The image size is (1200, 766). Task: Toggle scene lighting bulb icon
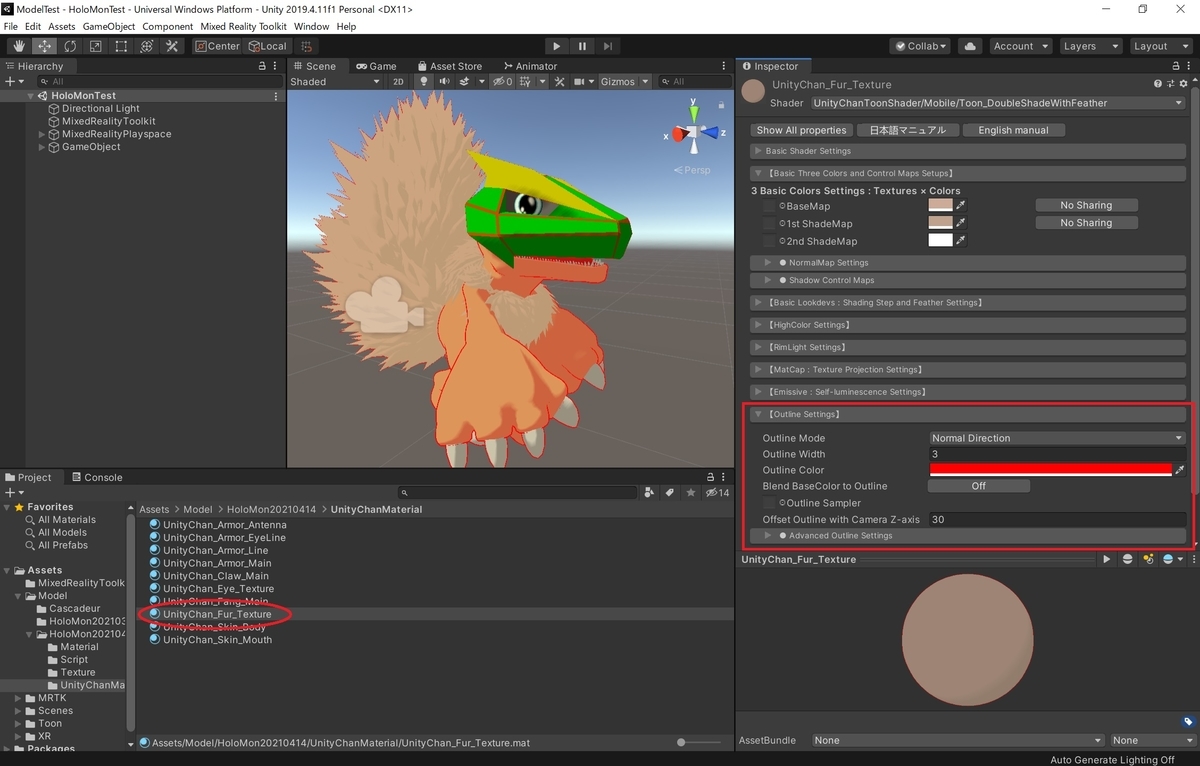(424, 82)
